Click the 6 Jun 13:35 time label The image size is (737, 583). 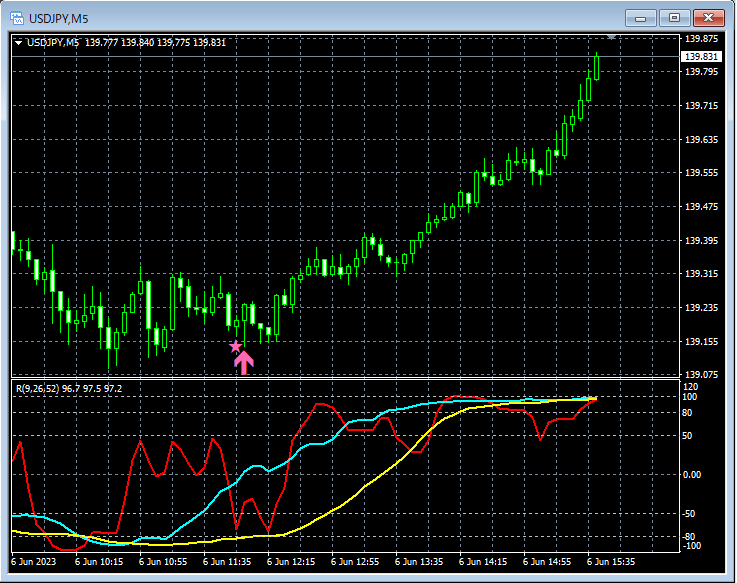point(419,562)
